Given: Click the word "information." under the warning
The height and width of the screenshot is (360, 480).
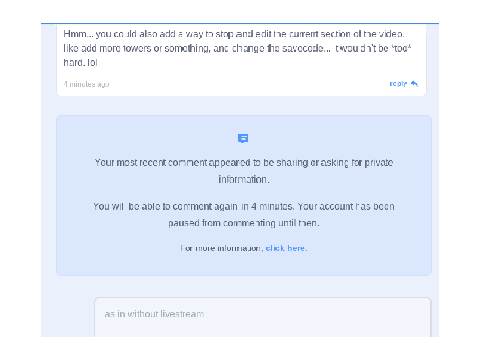Looking at the screenshot, I should pos(244,180).
